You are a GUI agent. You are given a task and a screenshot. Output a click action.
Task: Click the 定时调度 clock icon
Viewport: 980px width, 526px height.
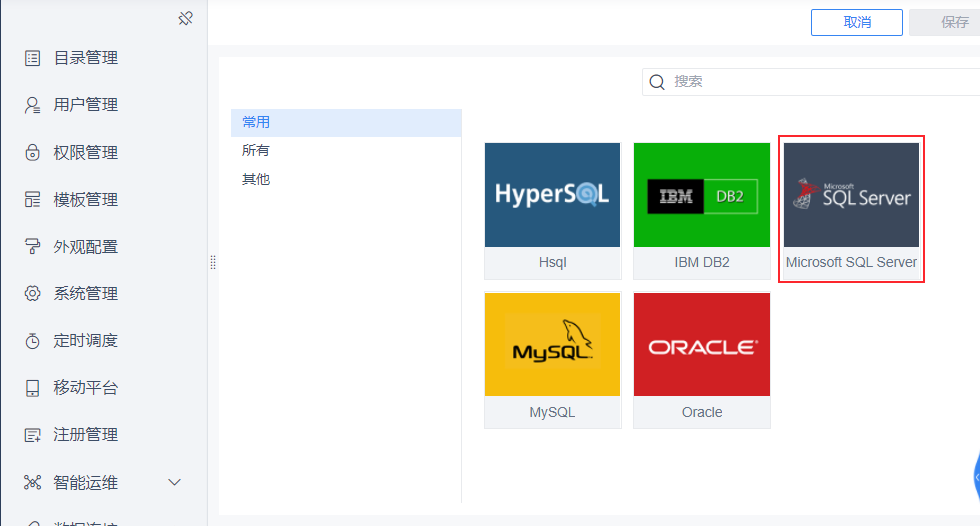click(32, 341)
